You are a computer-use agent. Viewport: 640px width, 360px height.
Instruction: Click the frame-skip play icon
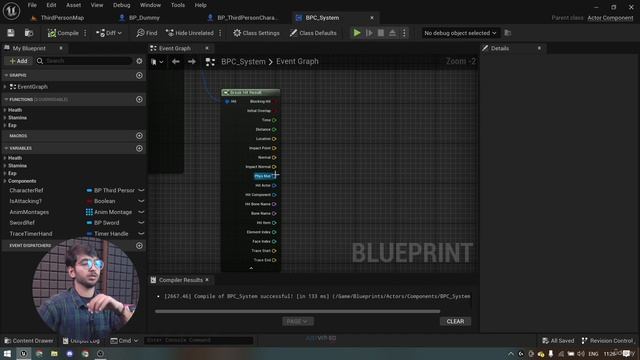pos(369,33)
